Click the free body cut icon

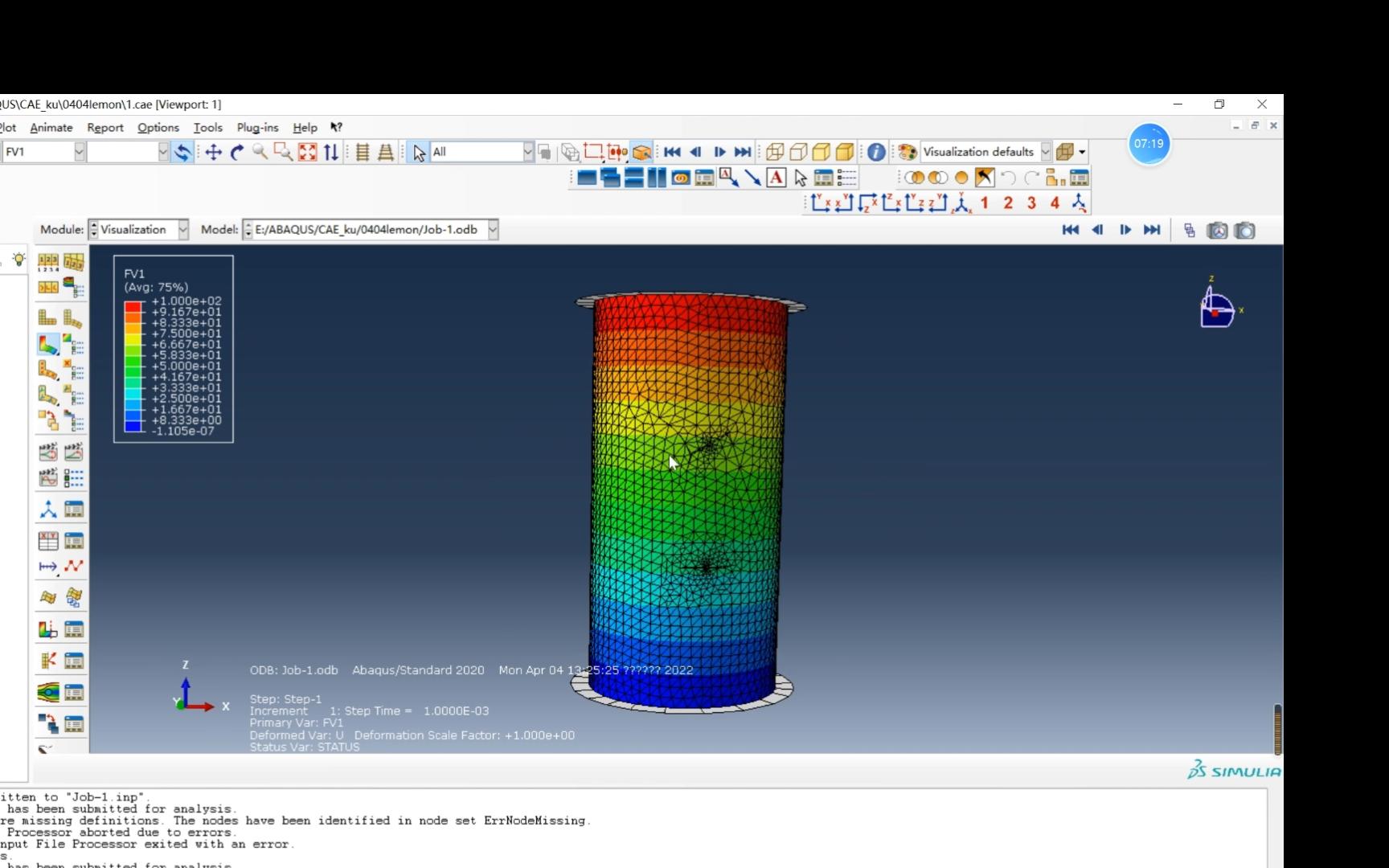48,661
